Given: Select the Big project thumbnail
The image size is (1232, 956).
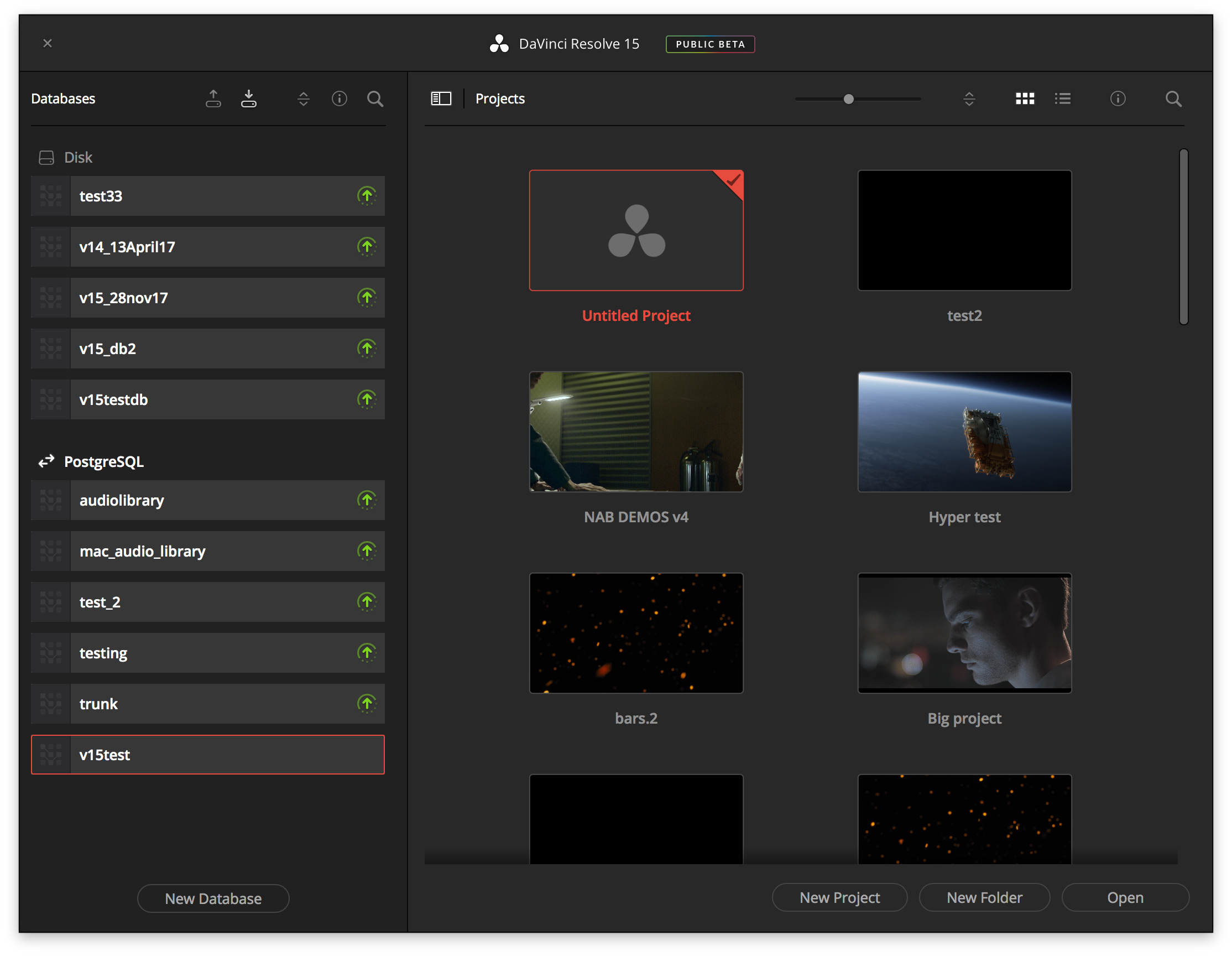Looking at the screenshot, I should [x=964, y=632].
